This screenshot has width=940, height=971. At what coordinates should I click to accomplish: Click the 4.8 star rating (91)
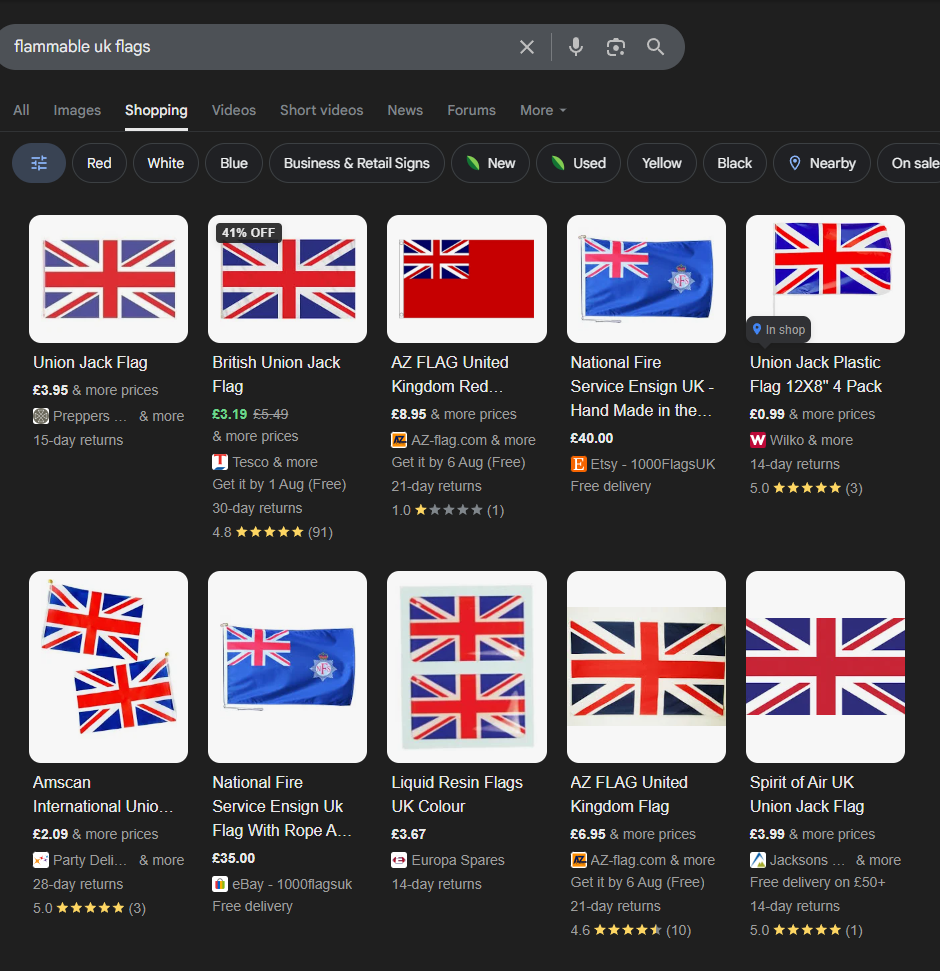(x=272, y=532)
